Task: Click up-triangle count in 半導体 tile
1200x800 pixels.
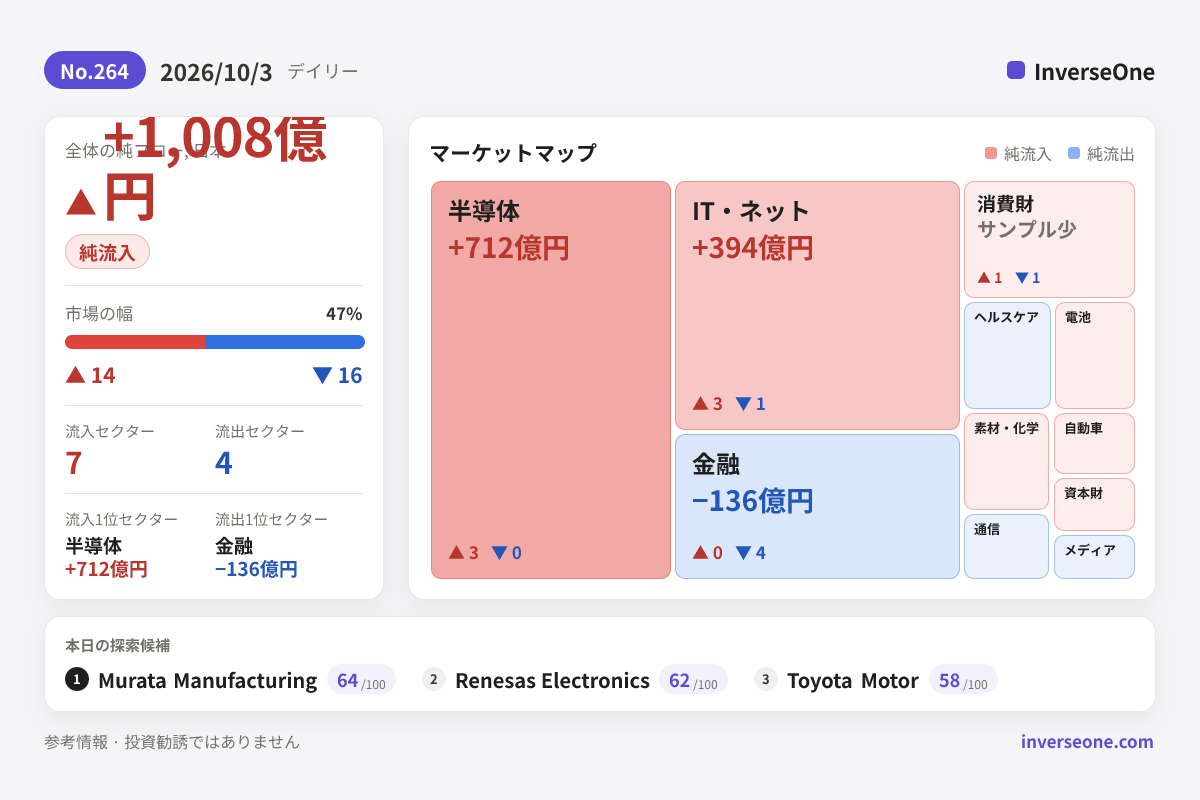Action: [463, 552]
